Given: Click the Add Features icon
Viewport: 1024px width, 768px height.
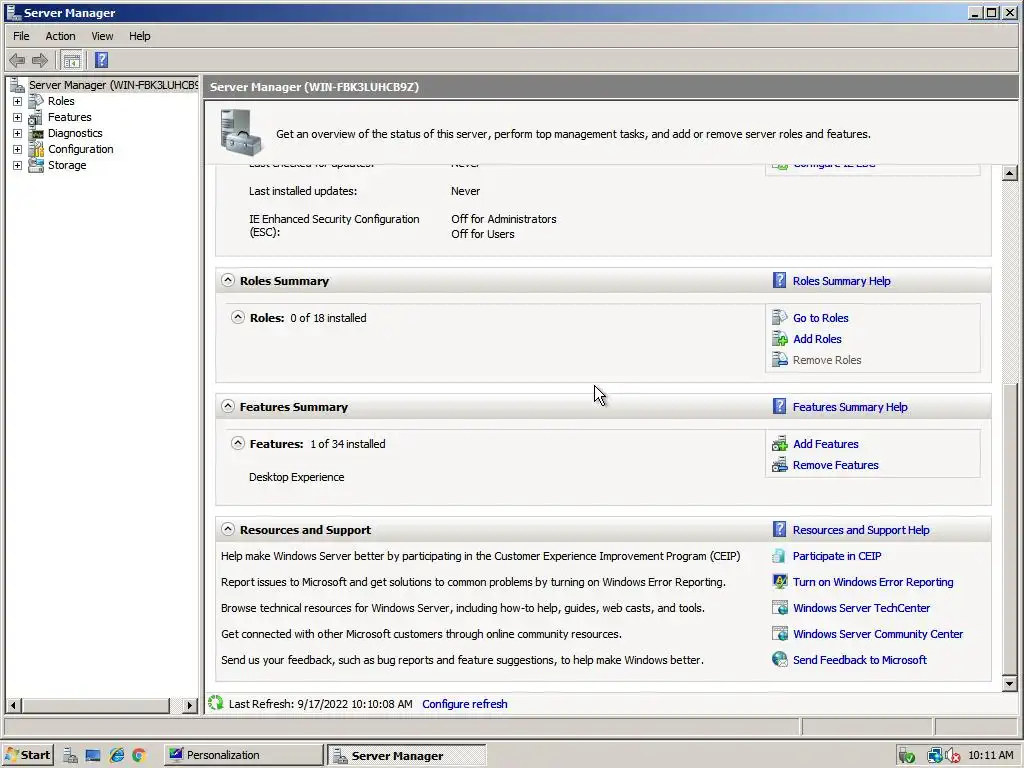Looking at the screenshot, I should tap(780, 444).
